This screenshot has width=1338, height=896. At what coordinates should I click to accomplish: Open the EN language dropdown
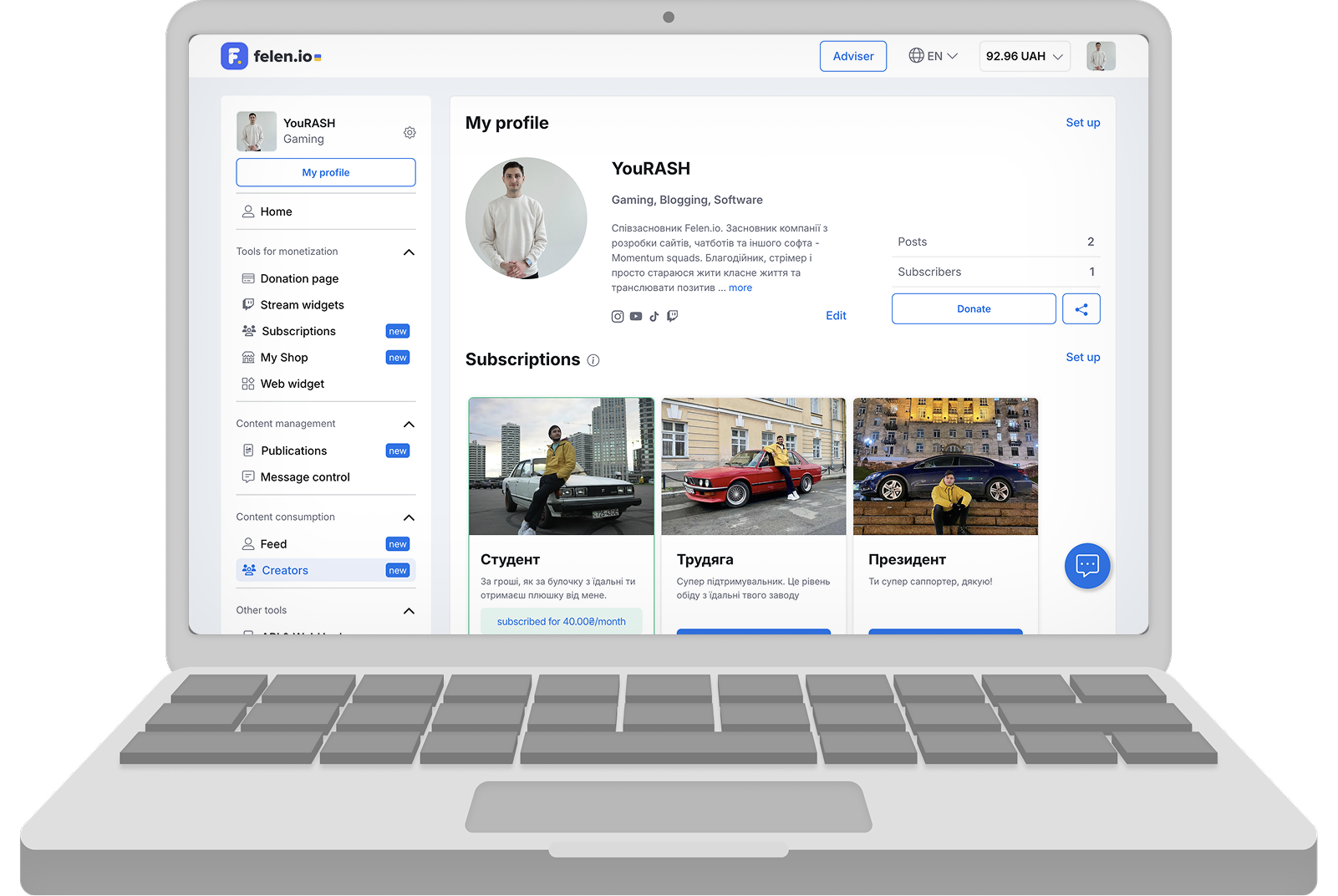point(934,56)
